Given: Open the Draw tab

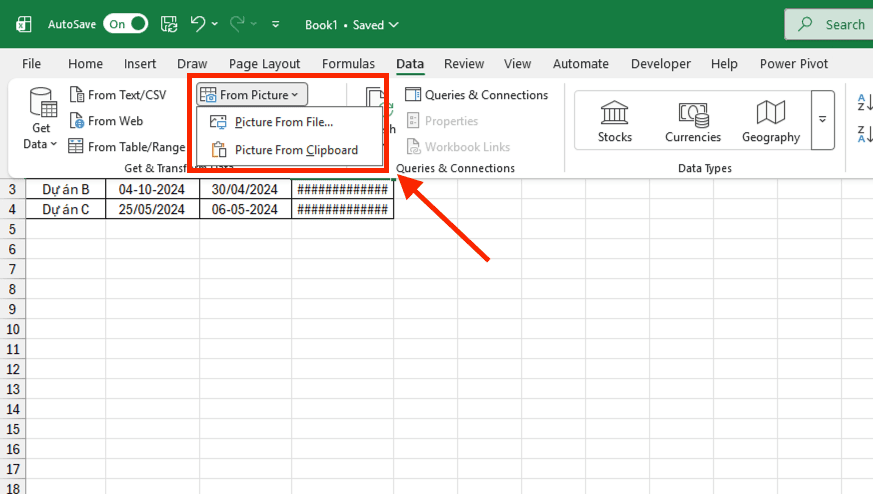Looking at the screenshot, I should pos(192,63).
